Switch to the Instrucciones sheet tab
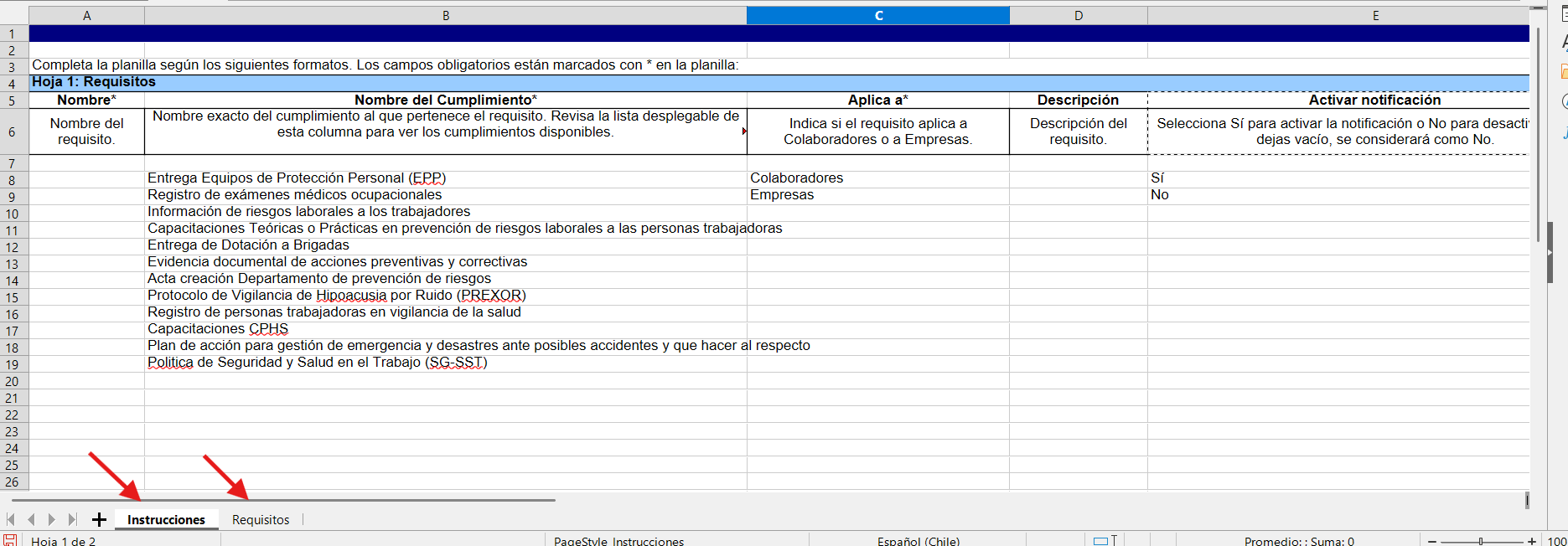The image size is (1568, 546). (x=166, y=519)
